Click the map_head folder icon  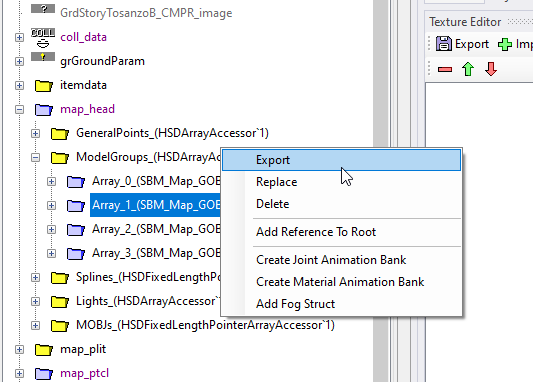pos(44,109)
